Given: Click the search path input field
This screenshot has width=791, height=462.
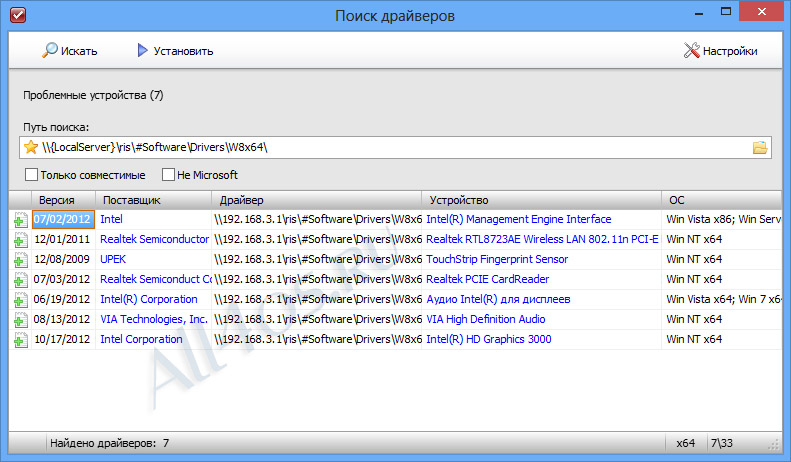Looking at the screenshot, I should (x=396, y=147).
